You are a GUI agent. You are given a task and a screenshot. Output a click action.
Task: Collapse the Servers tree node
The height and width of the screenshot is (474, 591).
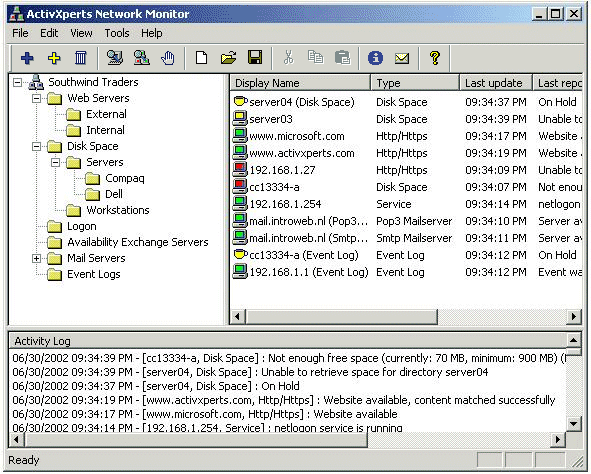55,163
